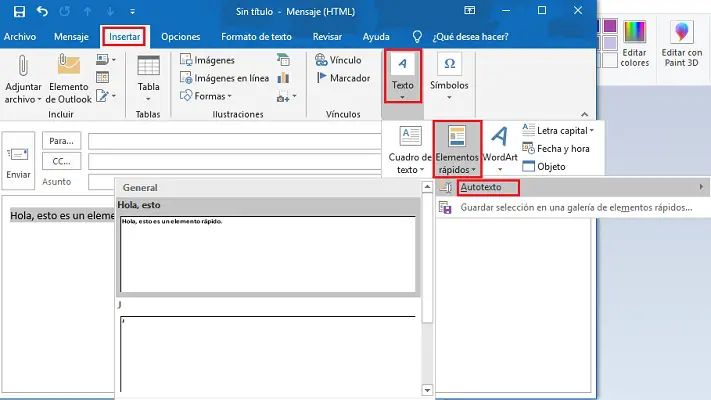The image size is (711, 400).
Task: Open ribbon display options icon
Action: tap(469, 10)
